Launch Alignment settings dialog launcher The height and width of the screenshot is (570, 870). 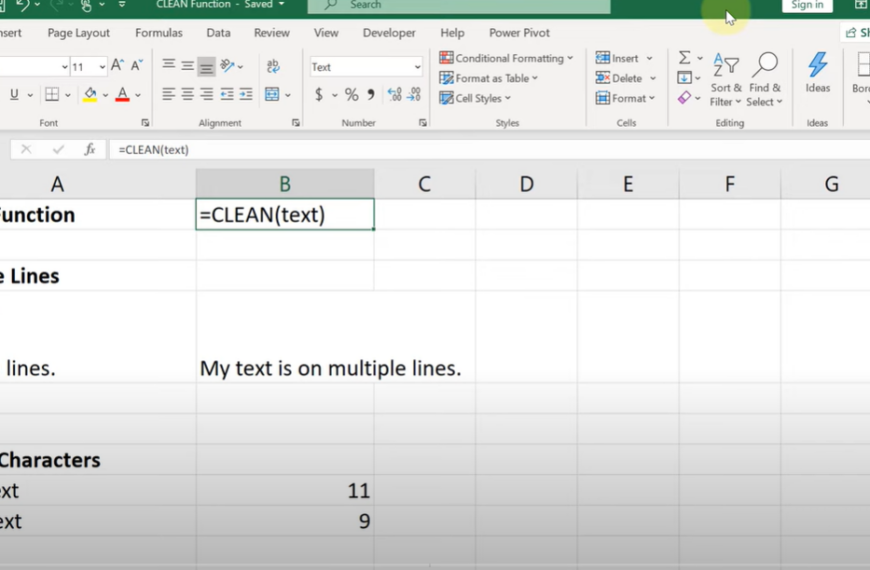[x=296, y=123]
